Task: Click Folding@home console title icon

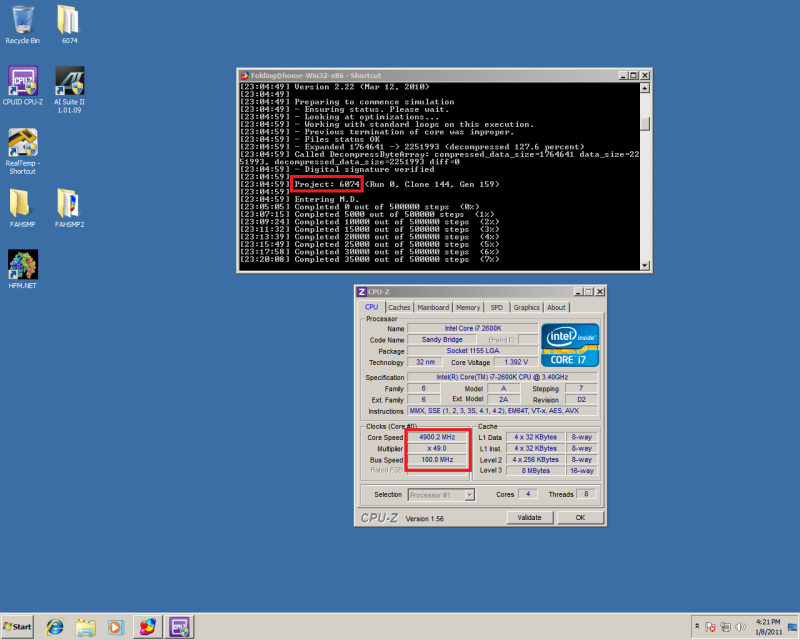Action: pos(244,76)
